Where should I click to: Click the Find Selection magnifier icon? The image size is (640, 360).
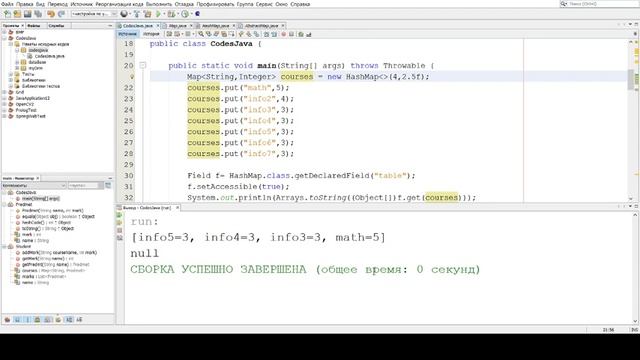(201, 34)
